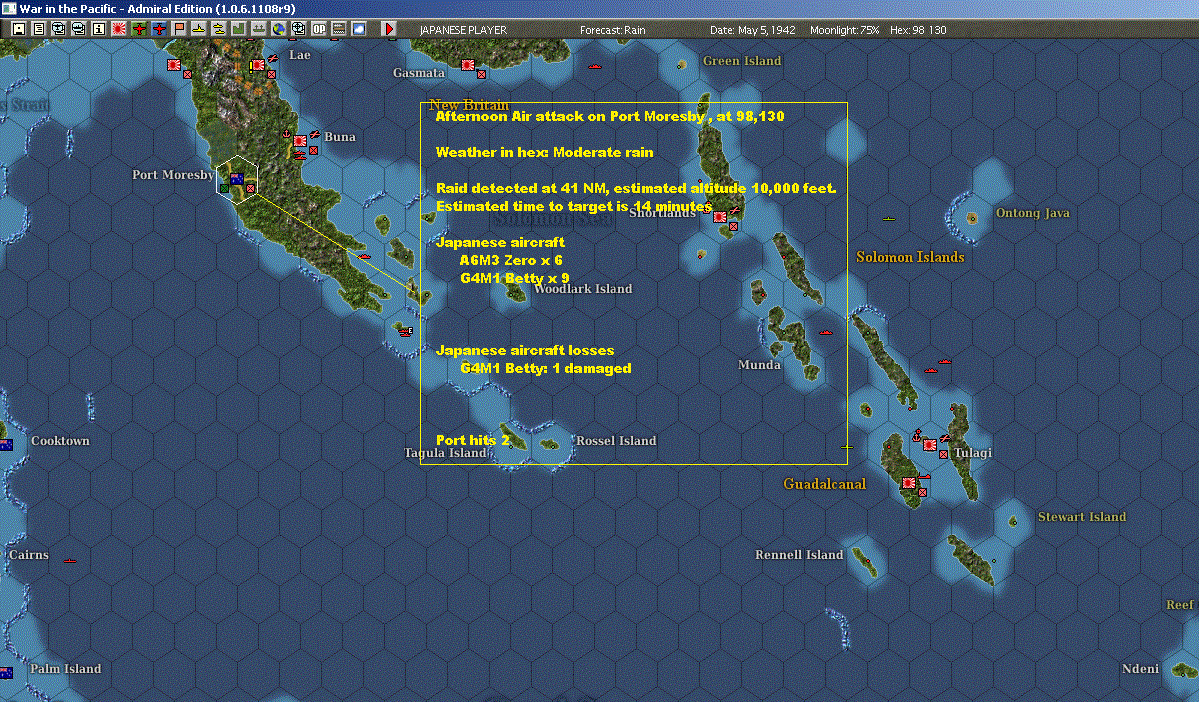Select the red ship near Cairns
Viewport: 1199px width, 702px height.
coord(70,561)
